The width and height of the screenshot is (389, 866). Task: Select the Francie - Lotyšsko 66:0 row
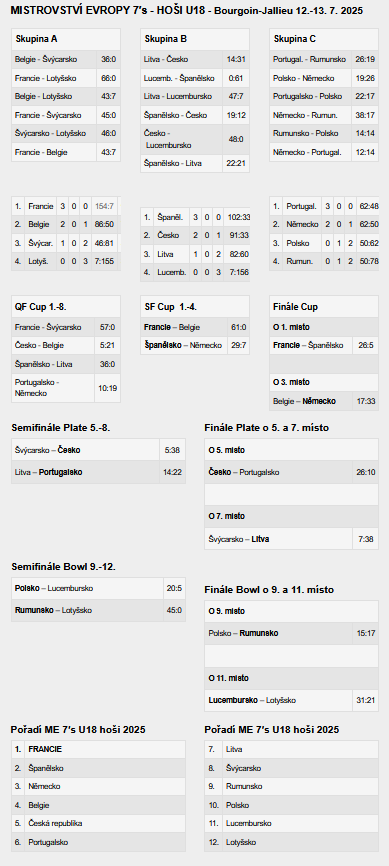(x=66, y=78)
